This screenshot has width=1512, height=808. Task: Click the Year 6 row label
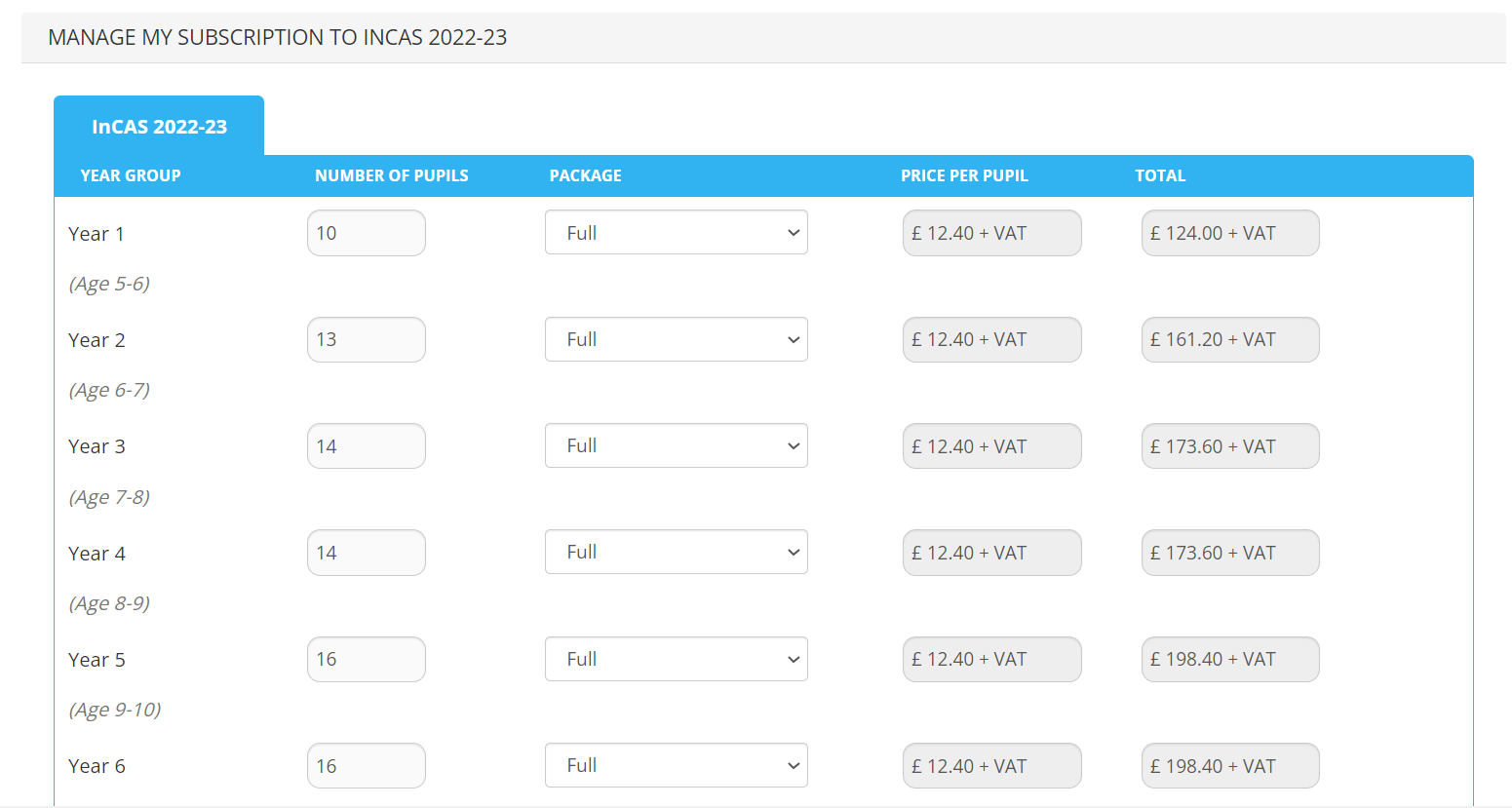coord(97,766)
